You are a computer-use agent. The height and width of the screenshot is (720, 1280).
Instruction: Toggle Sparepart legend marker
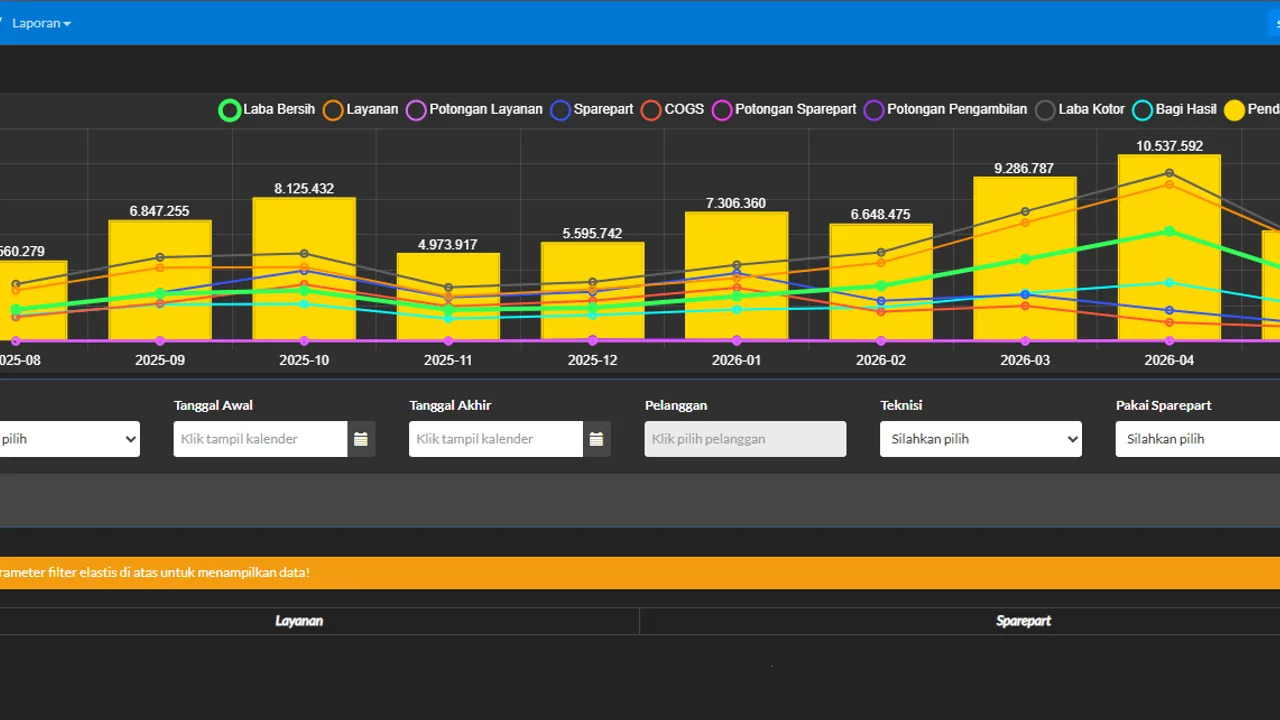560,110
